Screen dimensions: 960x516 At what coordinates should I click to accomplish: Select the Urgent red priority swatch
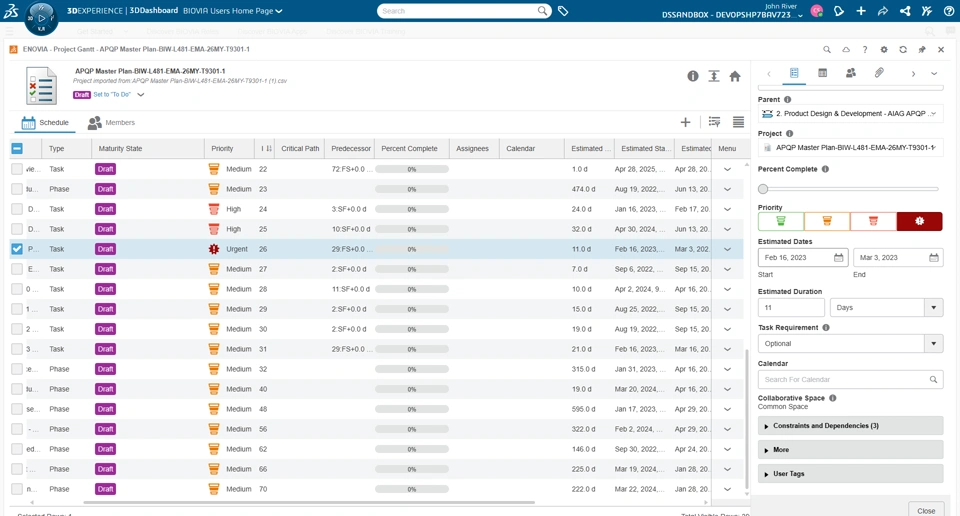click(919, 221)
